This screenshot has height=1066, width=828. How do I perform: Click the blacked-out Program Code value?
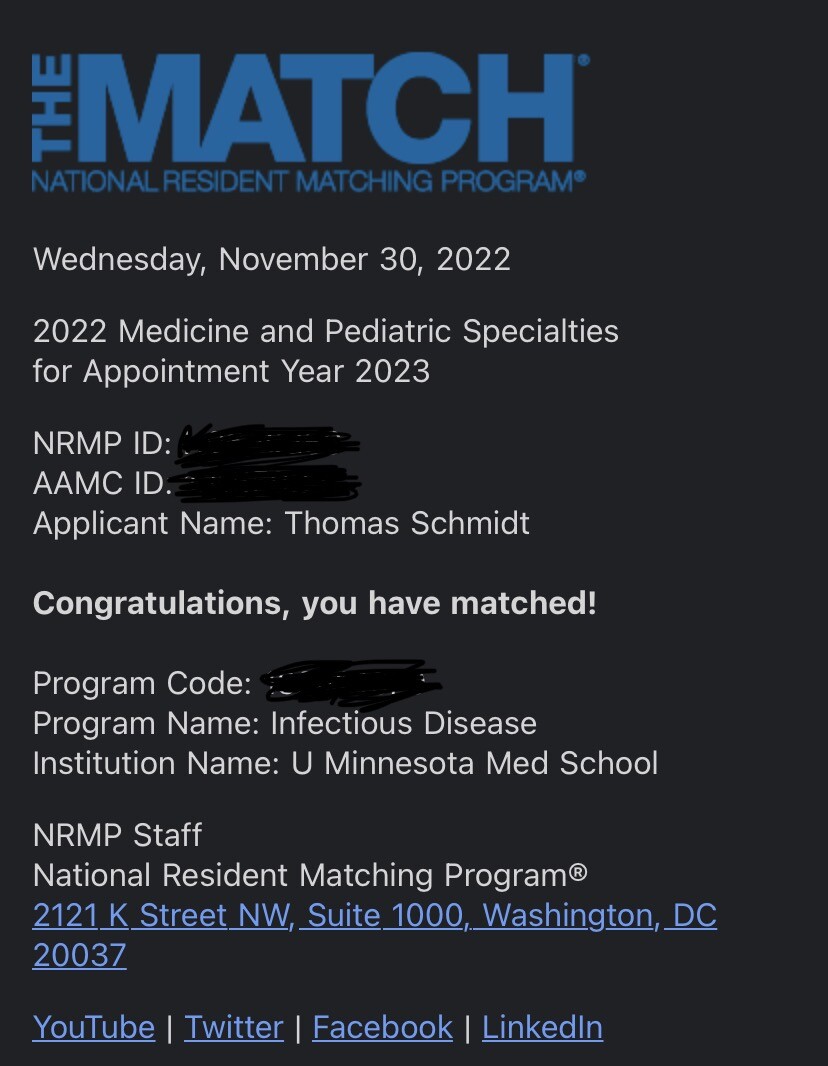coord(350,681)
